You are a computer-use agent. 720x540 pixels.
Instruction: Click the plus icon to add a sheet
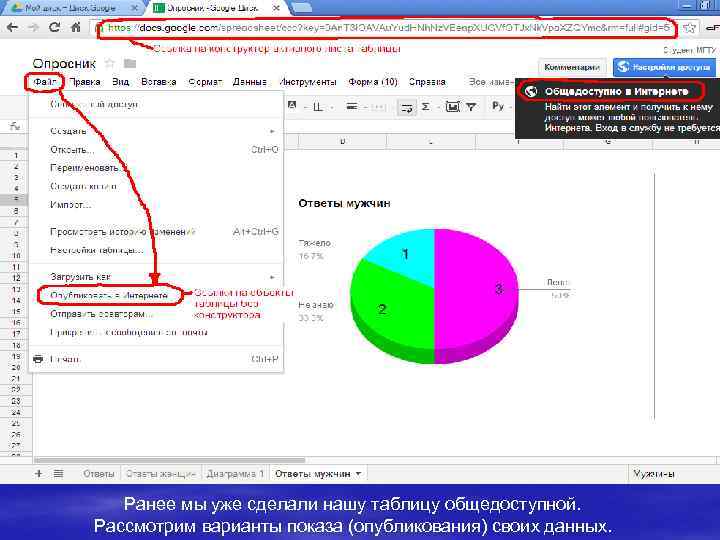[39, 473]
